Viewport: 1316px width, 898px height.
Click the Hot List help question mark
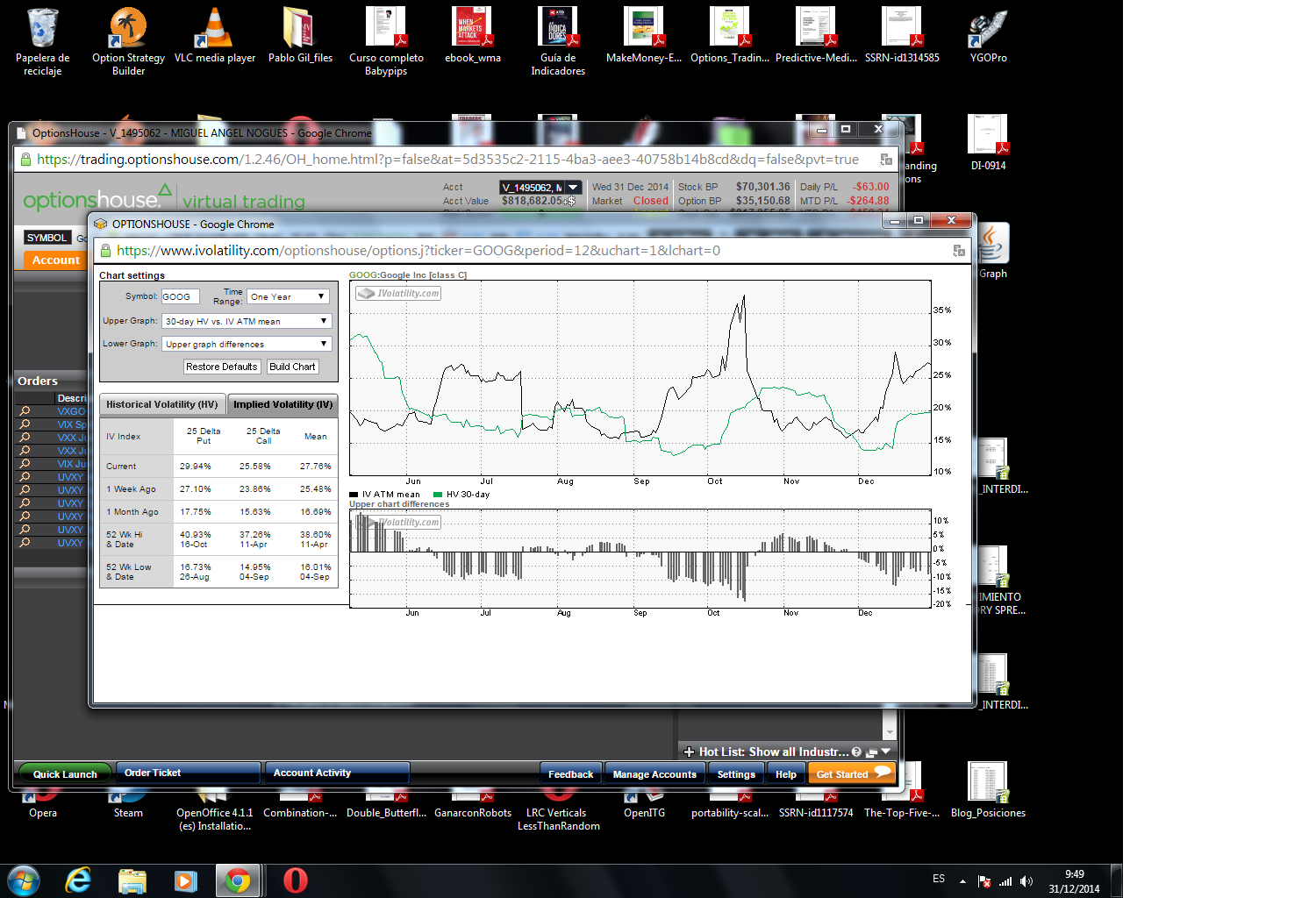pyautogui.click(x=856, y=752)
